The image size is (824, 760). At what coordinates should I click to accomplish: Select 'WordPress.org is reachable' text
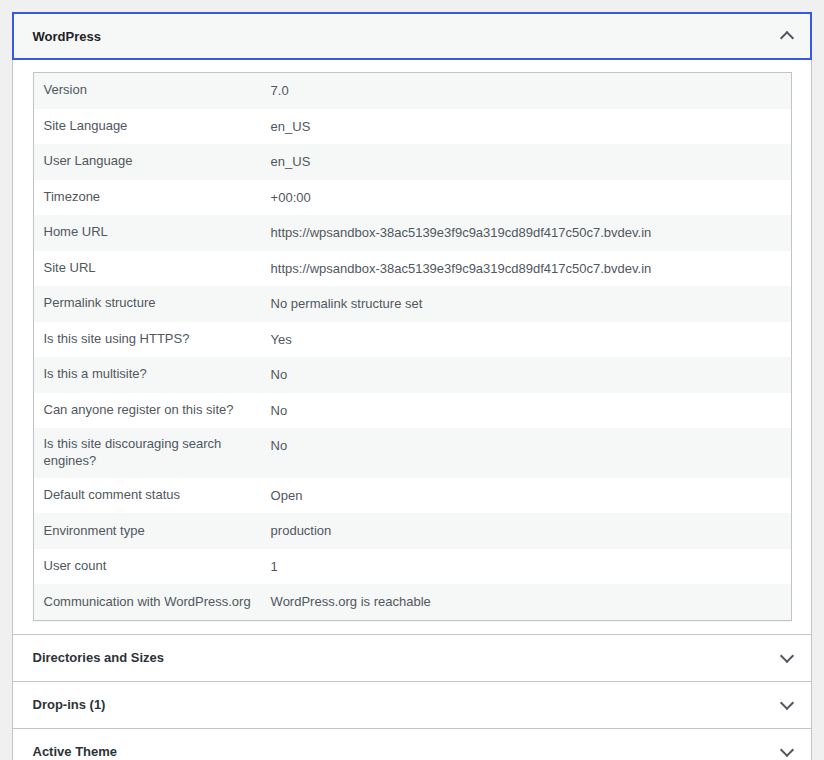tap(351, 602)
